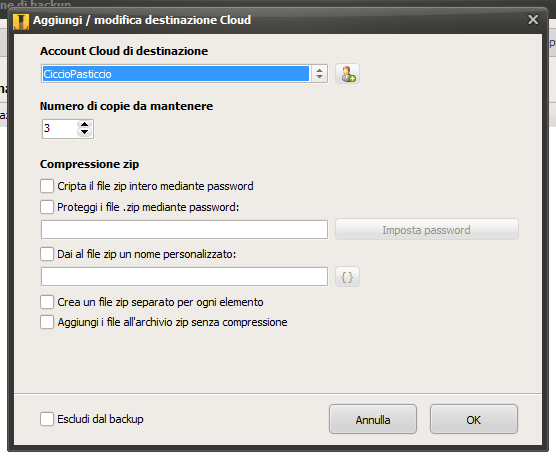Confirm with the OK button
556x458 pixels.
(x=474, y=419)
